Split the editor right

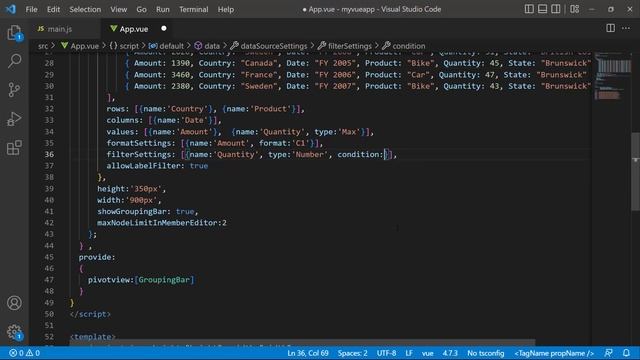[x=610, y=28]
